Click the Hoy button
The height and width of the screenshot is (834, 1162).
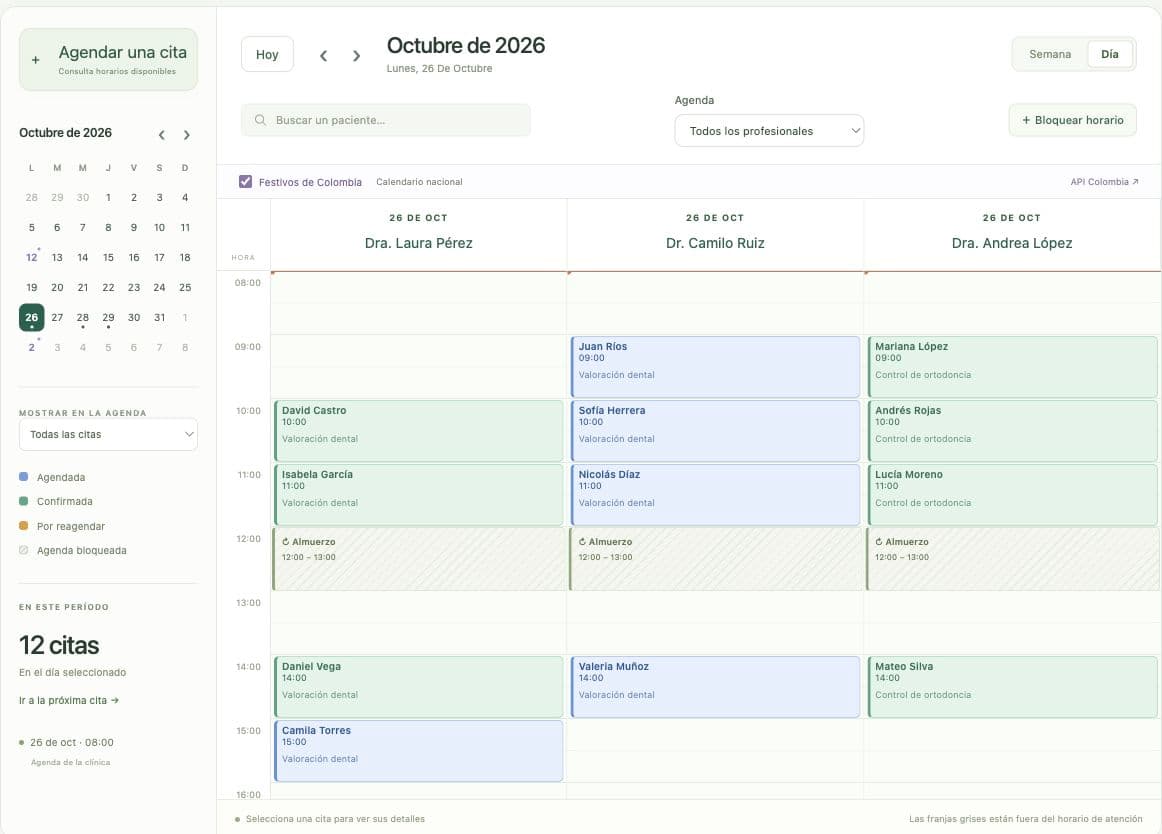(268, 54)
